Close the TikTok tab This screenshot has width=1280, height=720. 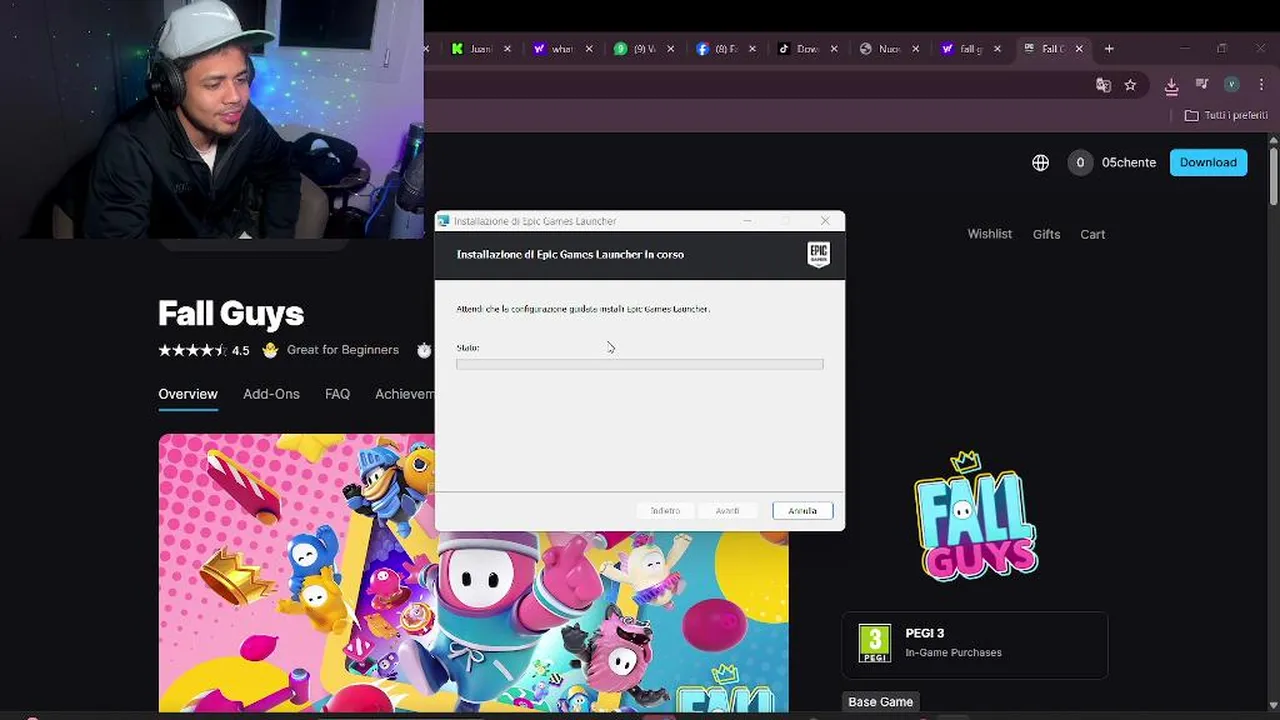point(834,49)
